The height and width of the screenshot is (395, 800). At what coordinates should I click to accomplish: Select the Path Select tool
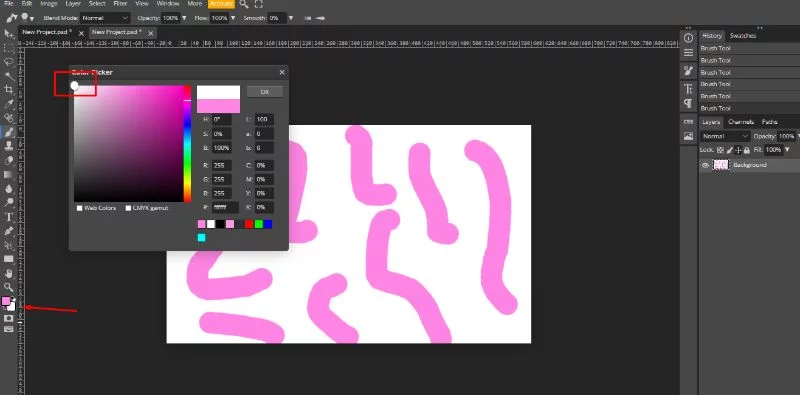coord(9,245)
